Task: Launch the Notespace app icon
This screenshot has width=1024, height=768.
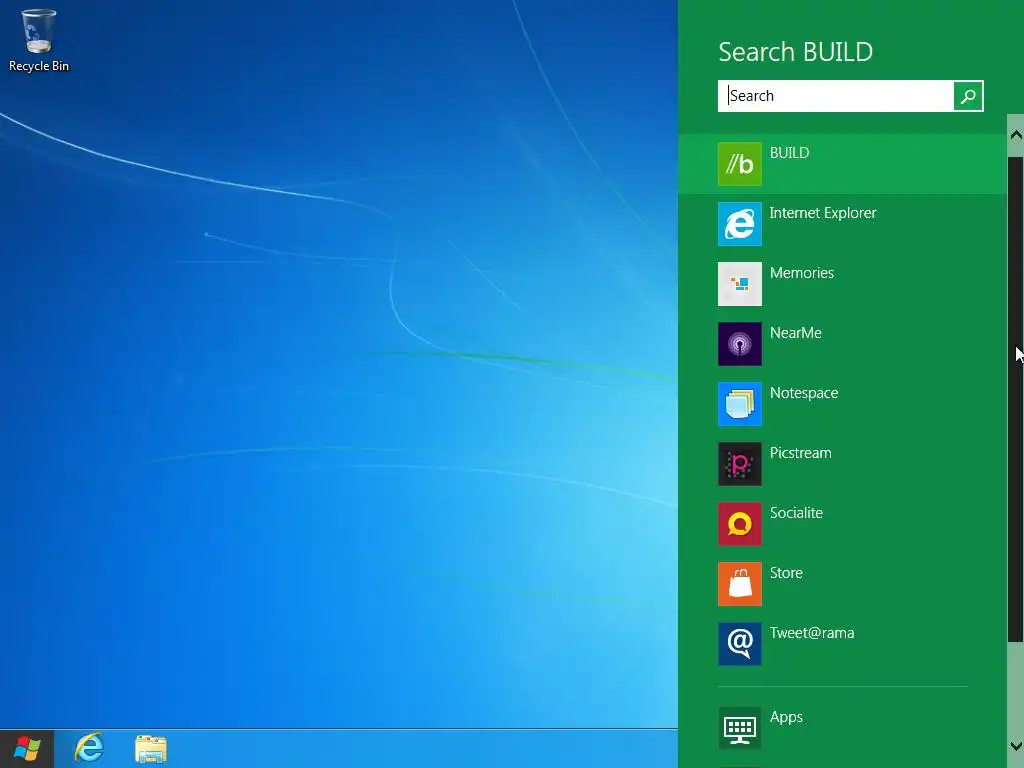Action: tap(739, 404)
